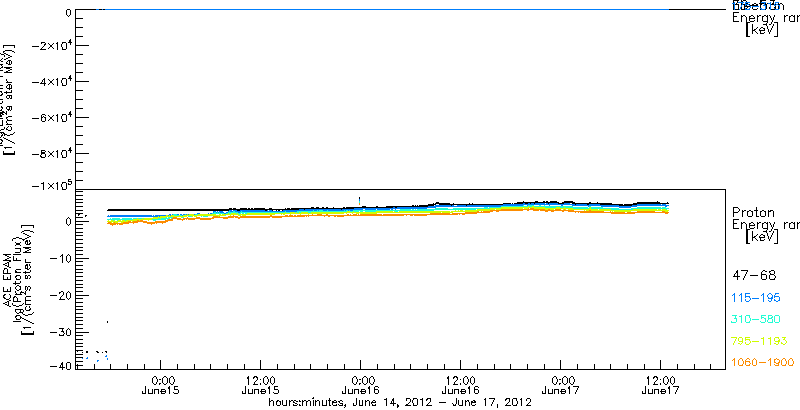
Task: Click the [keV] unit under Proton heading
Action: coord(762,237)
